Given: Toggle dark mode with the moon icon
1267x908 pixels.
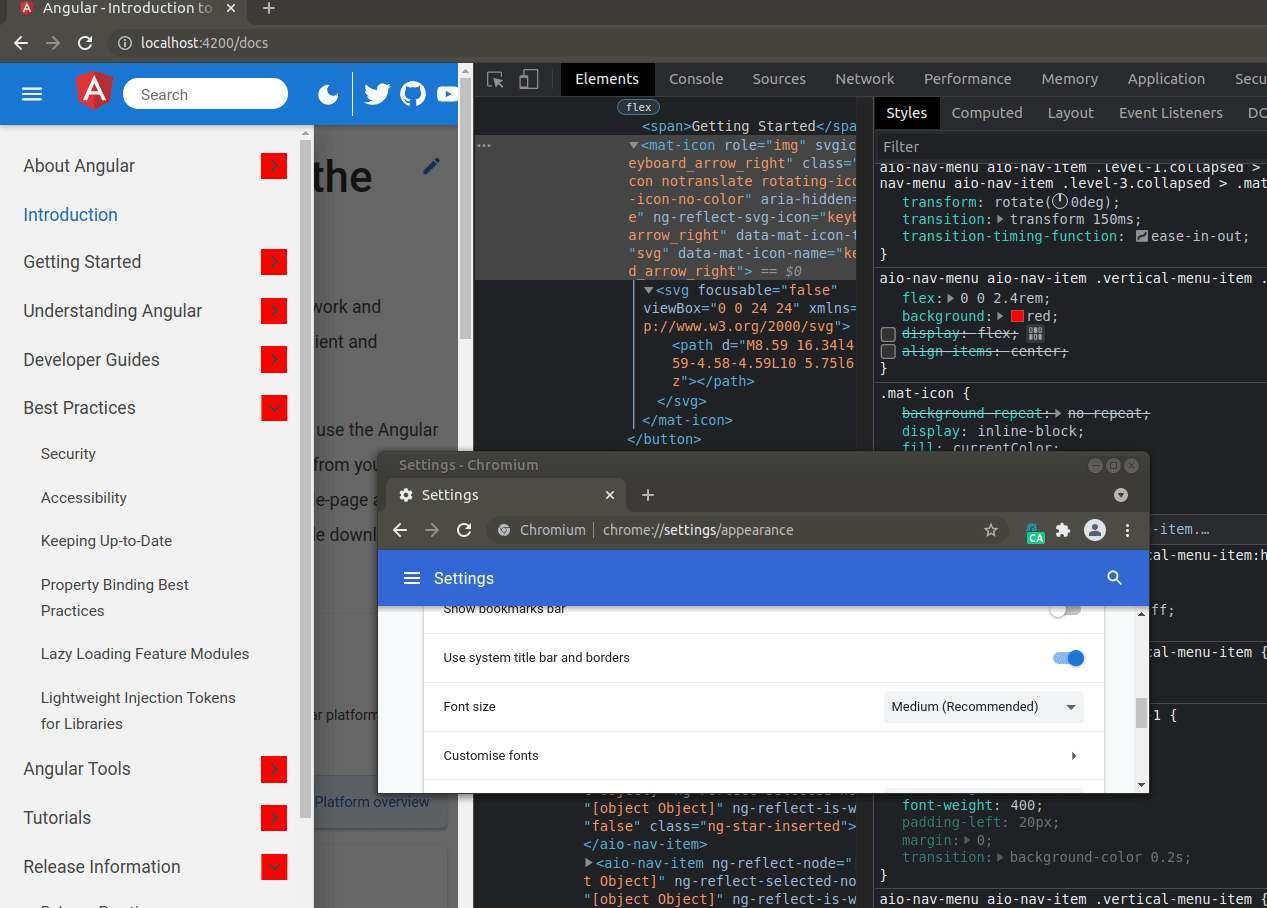Looking at the screenshot, I should (328, 93).
